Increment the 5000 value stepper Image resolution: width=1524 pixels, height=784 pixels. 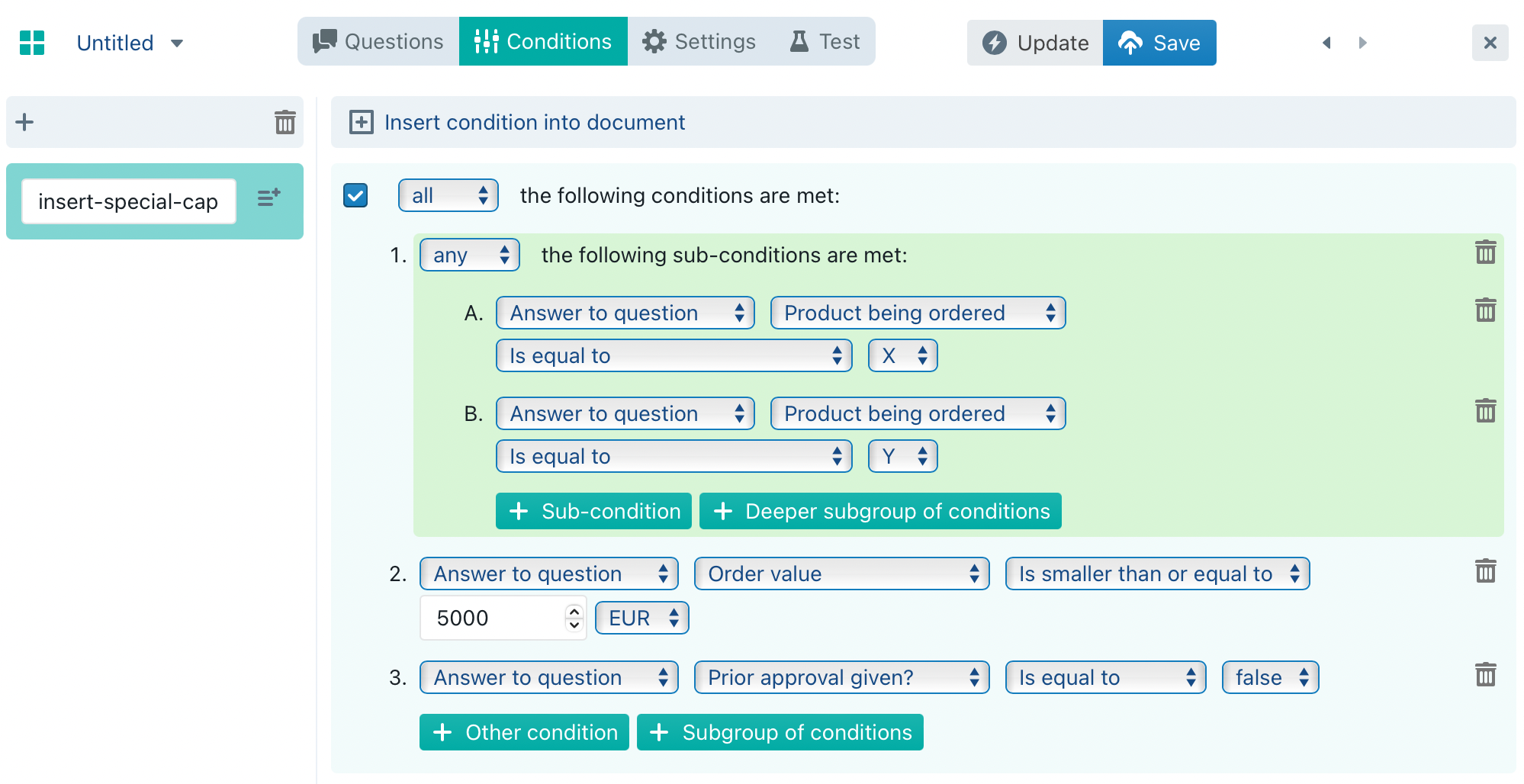coord(574,612)
